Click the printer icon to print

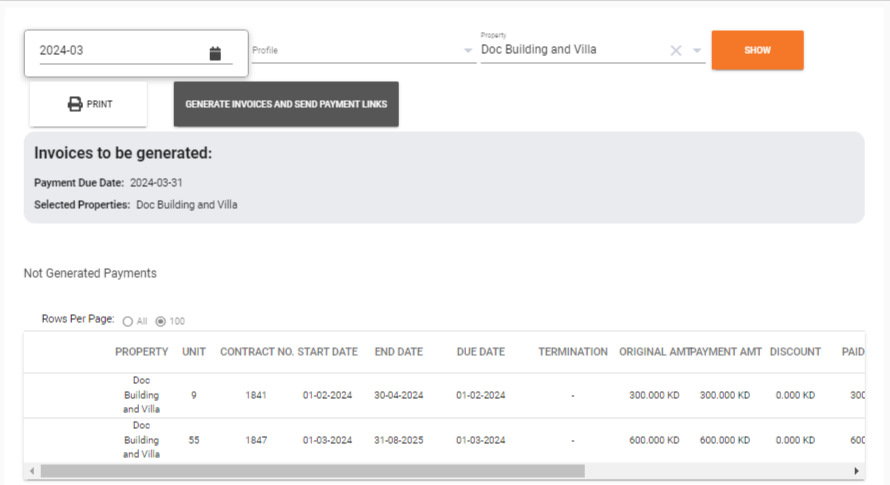(75, 104)
